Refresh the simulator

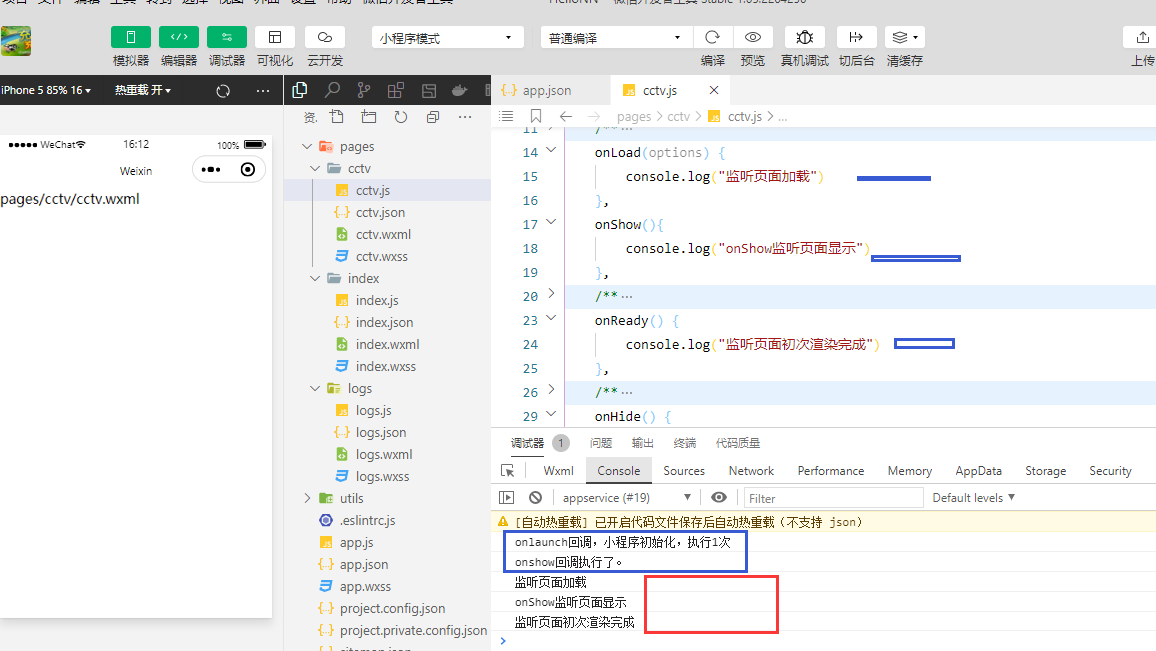click(223, 91)
